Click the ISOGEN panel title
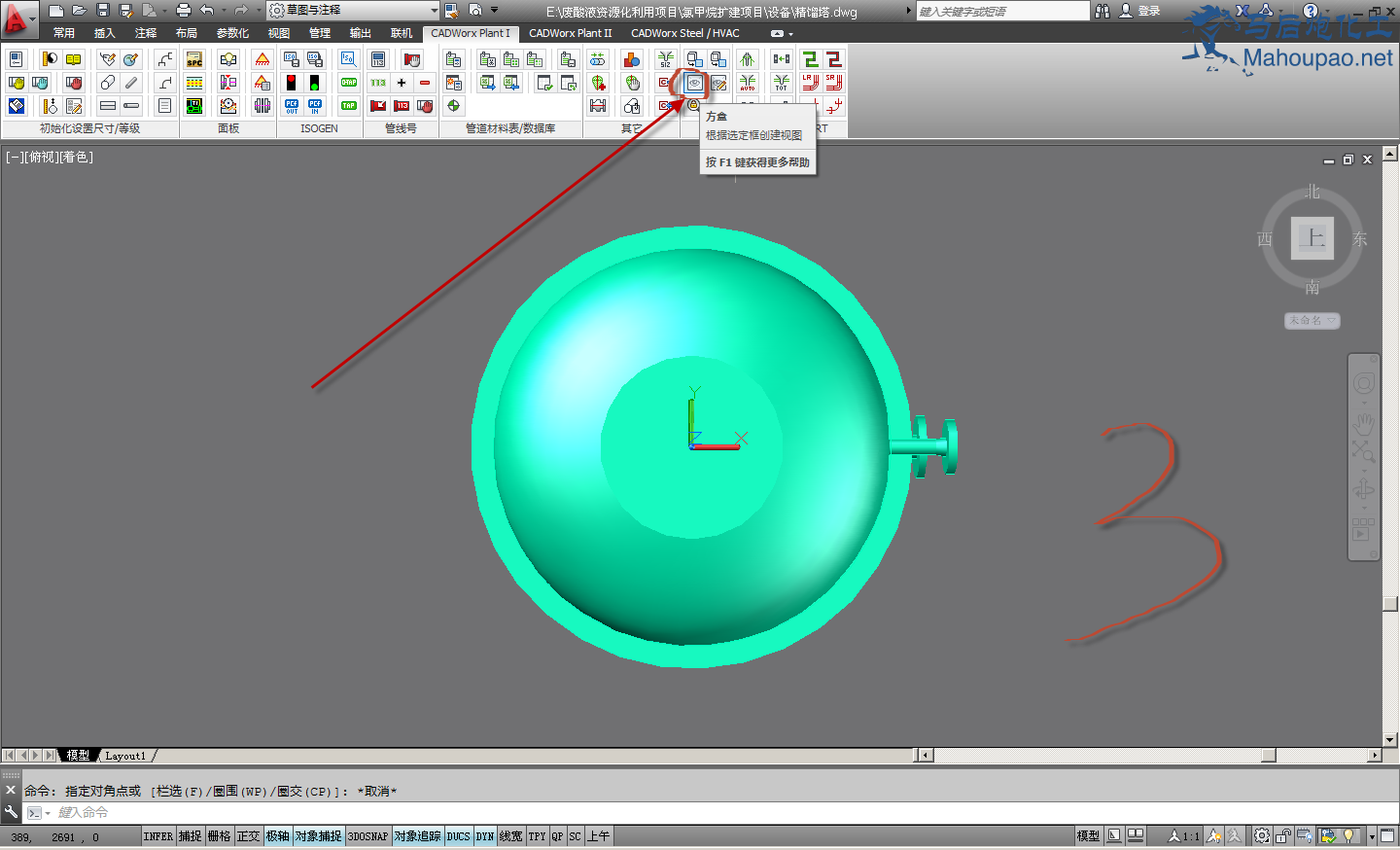The height and width of the screenshot is (850, 1400). (x=319, y=128)
